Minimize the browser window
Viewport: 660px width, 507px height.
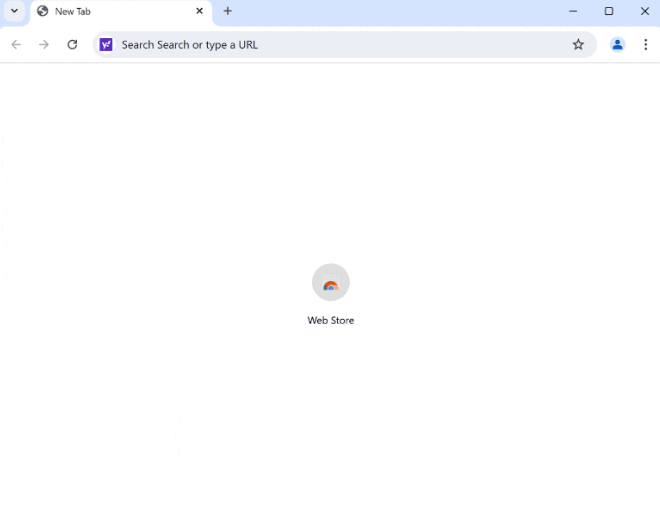(573, 11)
